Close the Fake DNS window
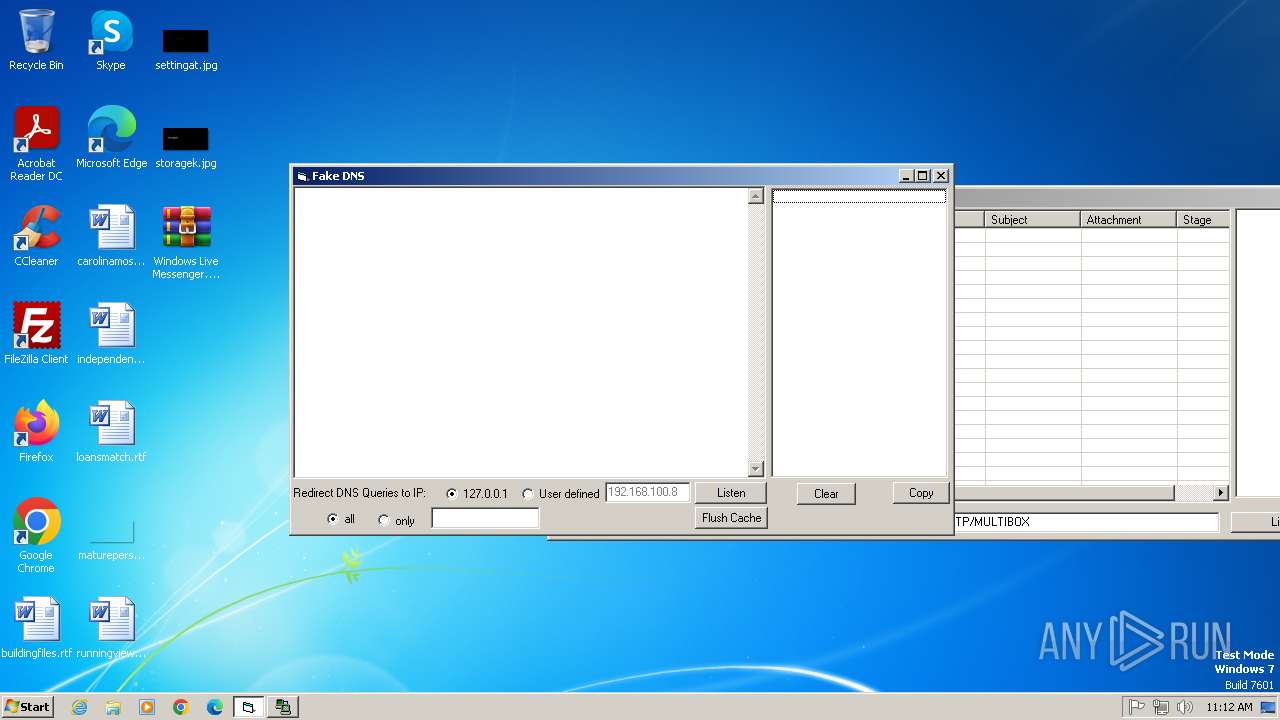 pos(941,176)
